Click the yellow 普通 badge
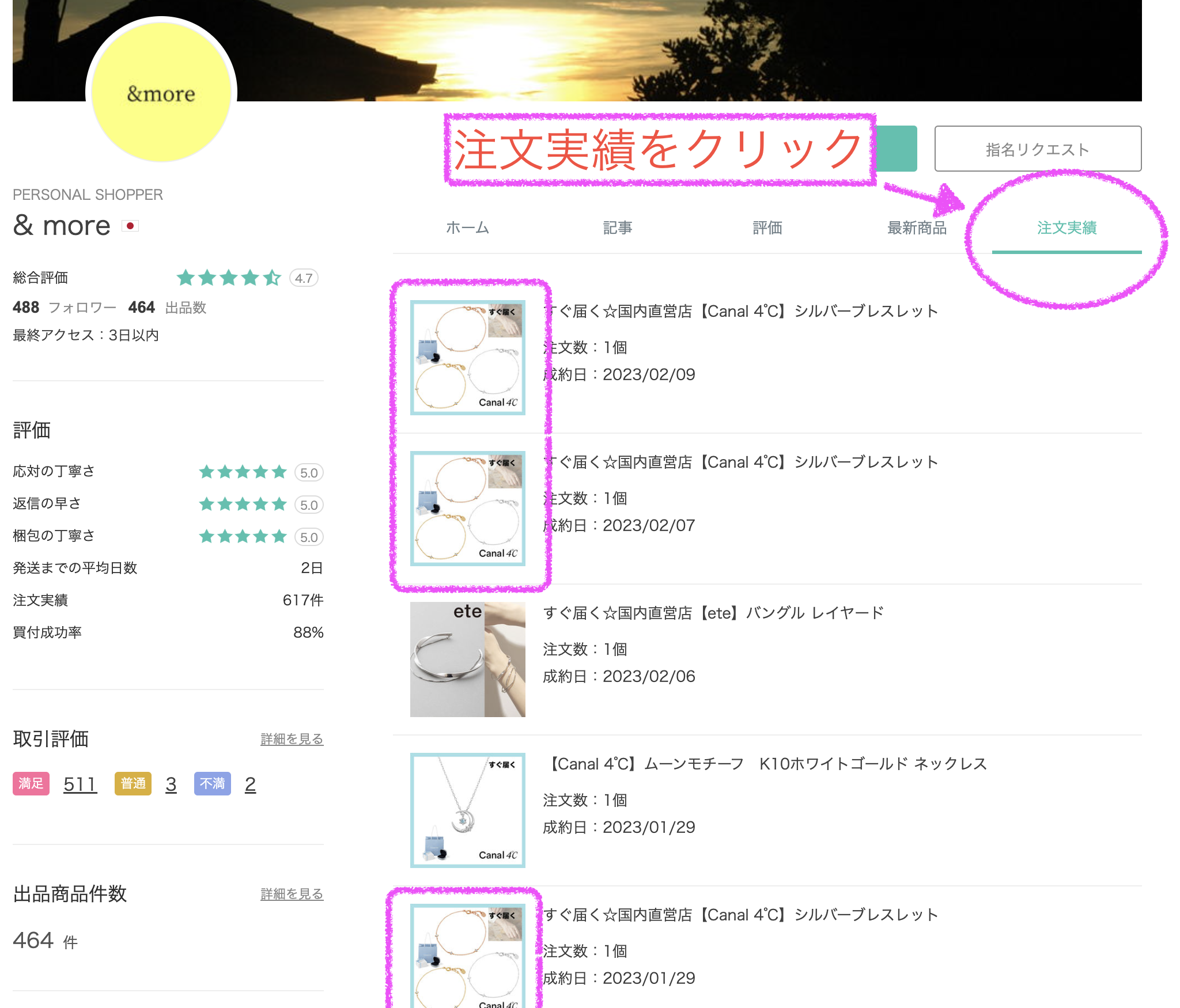Viewport: 1180px width, 1008px height. tap(133, 783)
